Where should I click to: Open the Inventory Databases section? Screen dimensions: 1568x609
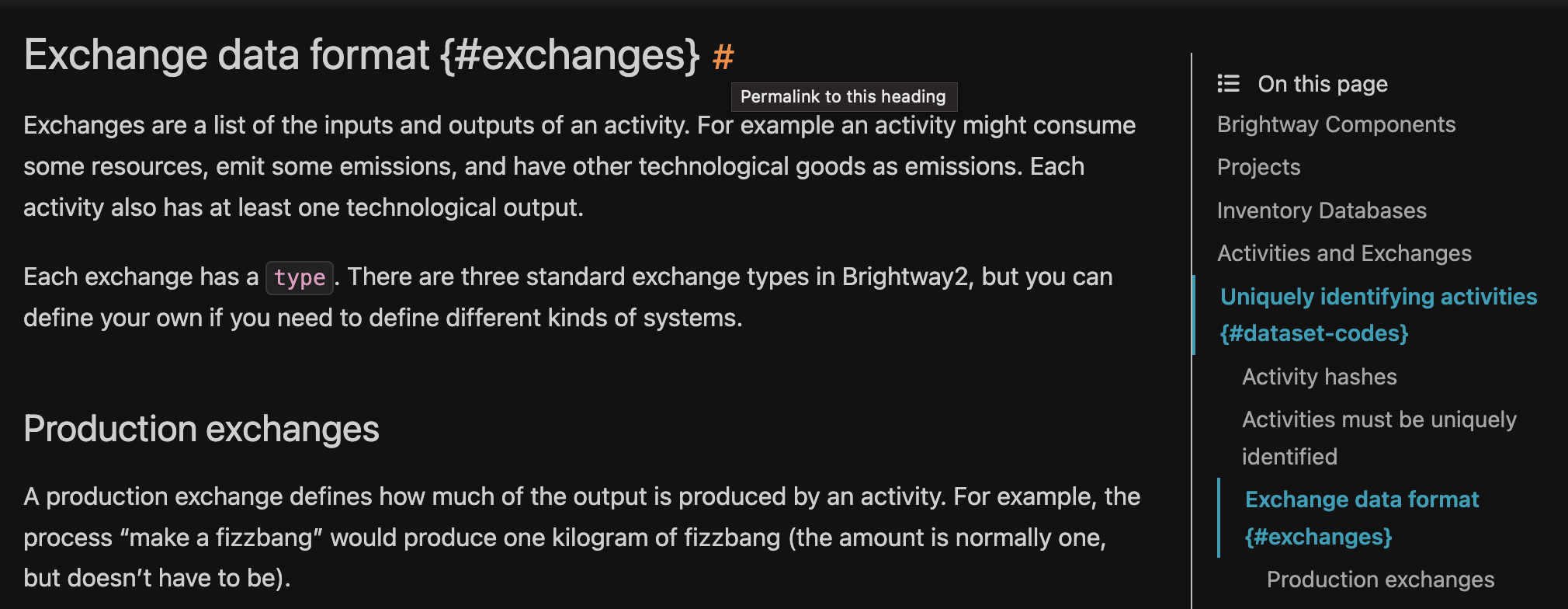tap(1321, 211)
